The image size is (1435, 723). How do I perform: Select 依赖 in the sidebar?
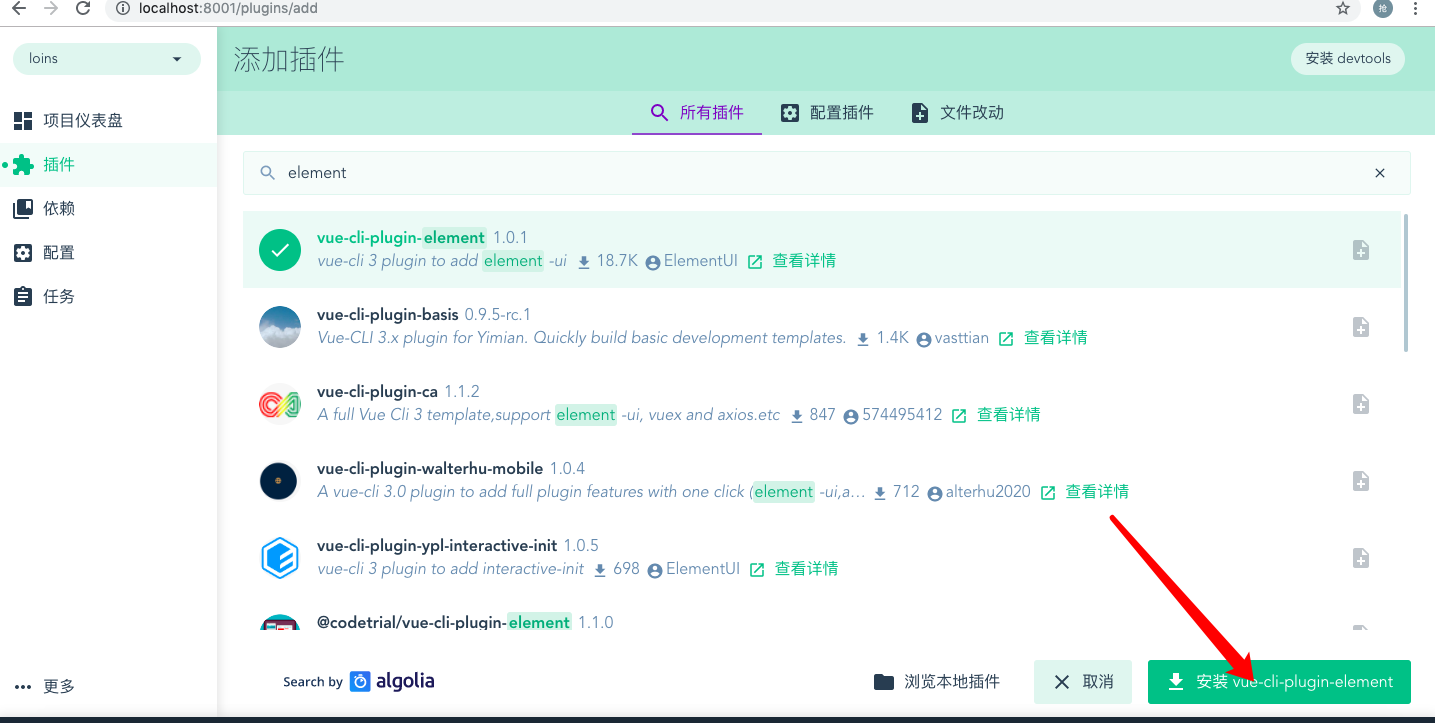click(x=108, y=209)
